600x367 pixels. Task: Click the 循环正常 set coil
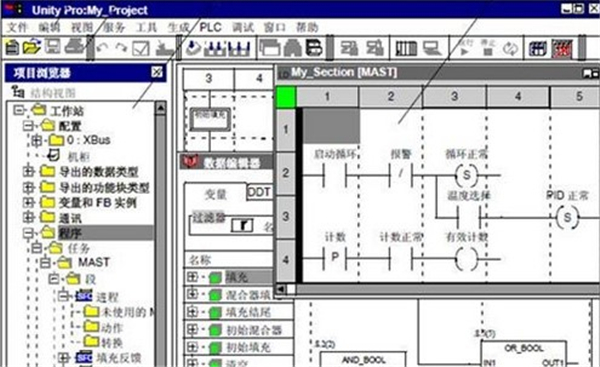(x=466, y=175)
